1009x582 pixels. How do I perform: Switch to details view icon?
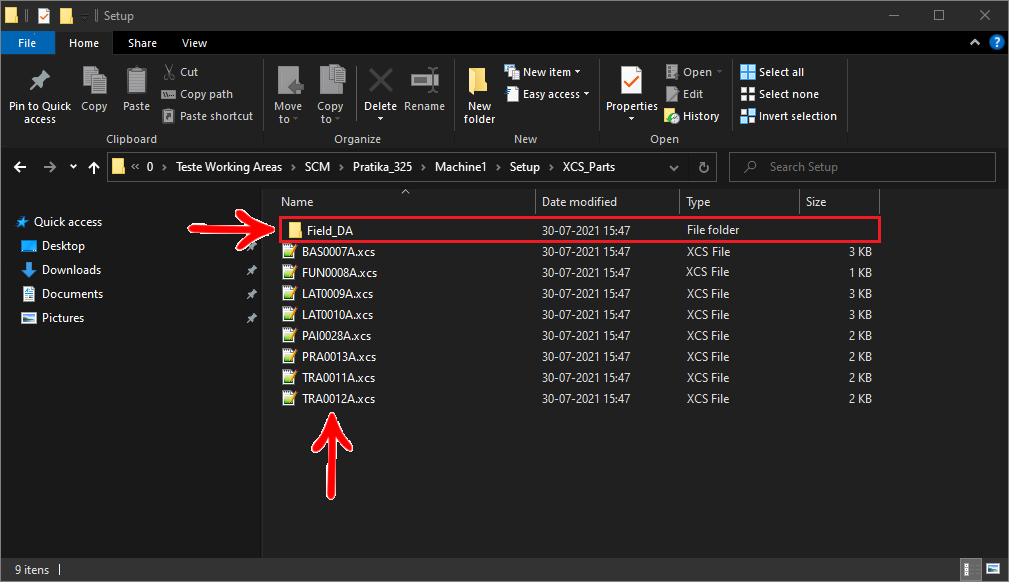coord(970,569)
